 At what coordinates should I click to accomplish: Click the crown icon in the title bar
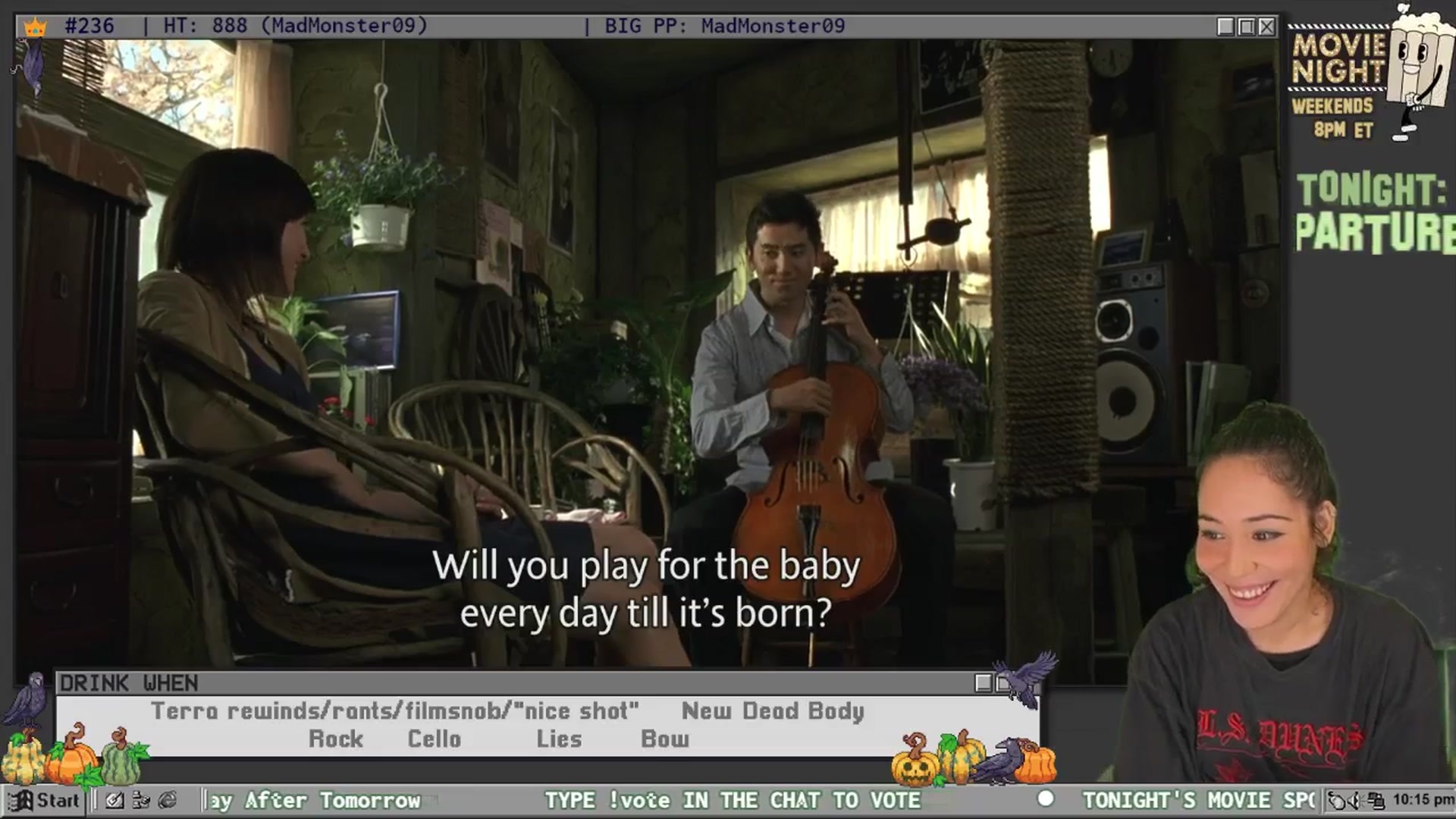pyautogui.click(x=35, y=27)
